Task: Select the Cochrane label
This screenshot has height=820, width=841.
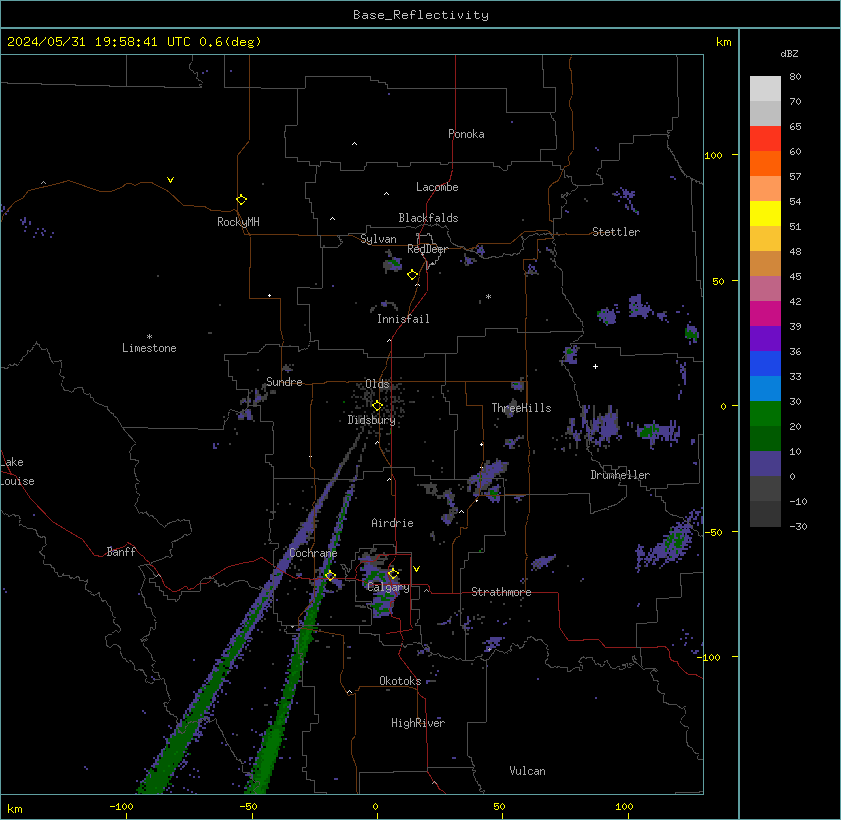Action: (313, 553)
